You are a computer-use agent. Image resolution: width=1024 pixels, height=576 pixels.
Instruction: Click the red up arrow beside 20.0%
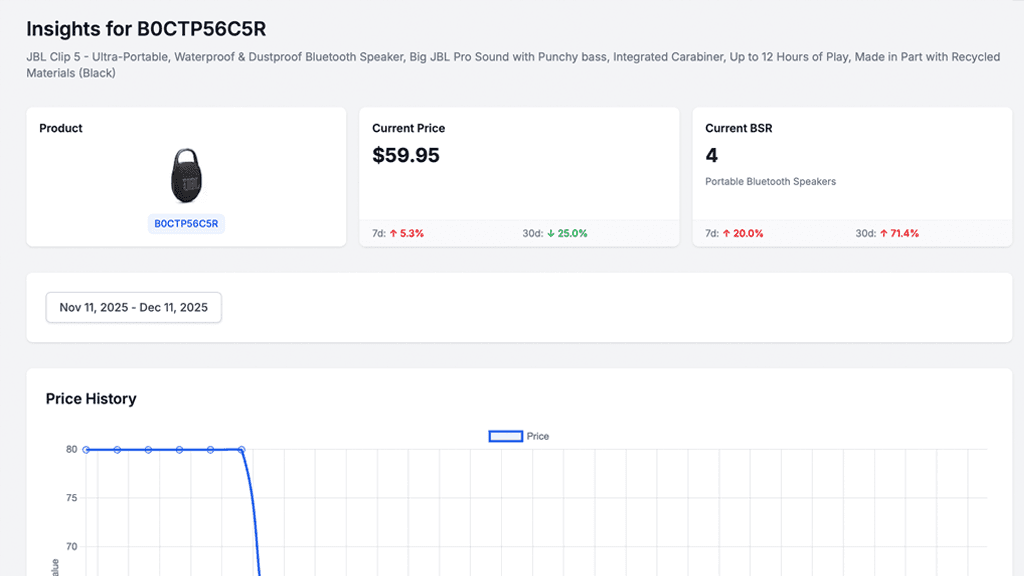coord(727,233)
